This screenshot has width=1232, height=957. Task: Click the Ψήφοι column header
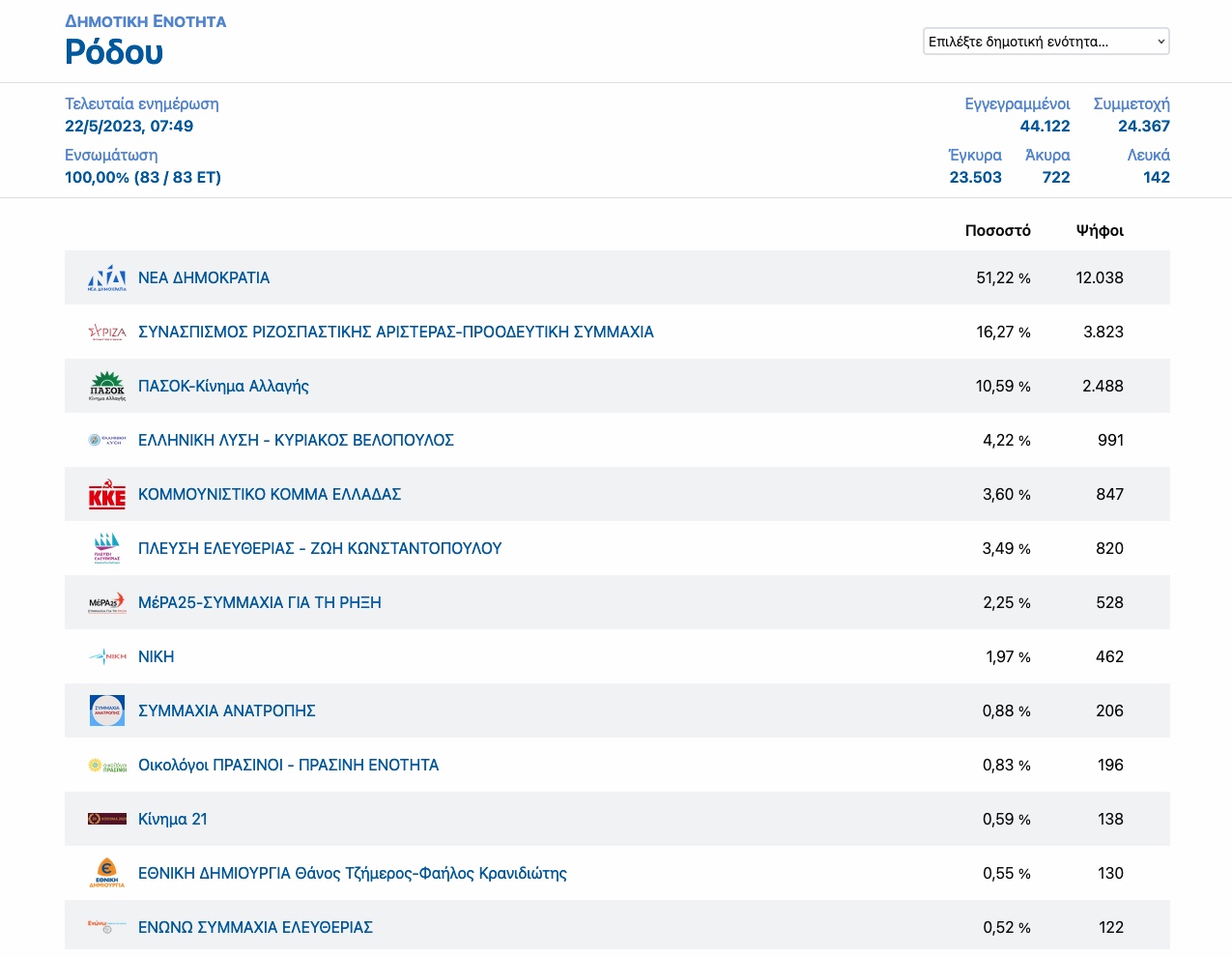[x=1100, y=230]
